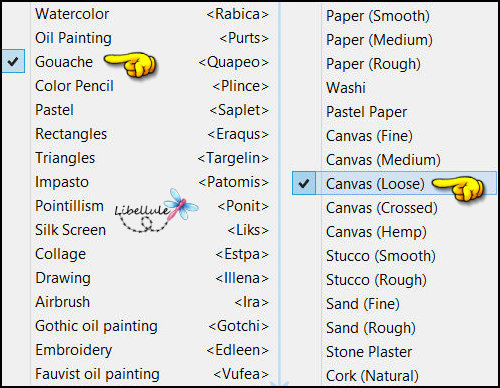This screenshot has height=388, width=500.
Task: Choose the Embroidery style
Action: point(152,350)
